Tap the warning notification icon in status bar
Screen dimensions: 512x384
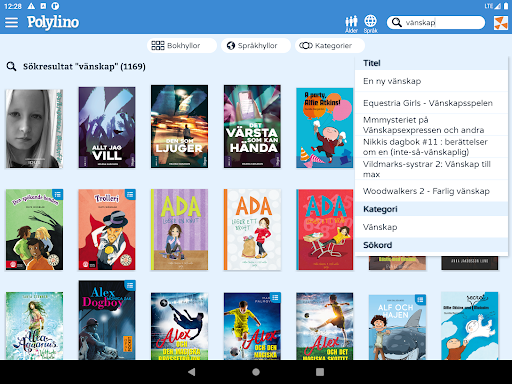(x=31, y=6)
